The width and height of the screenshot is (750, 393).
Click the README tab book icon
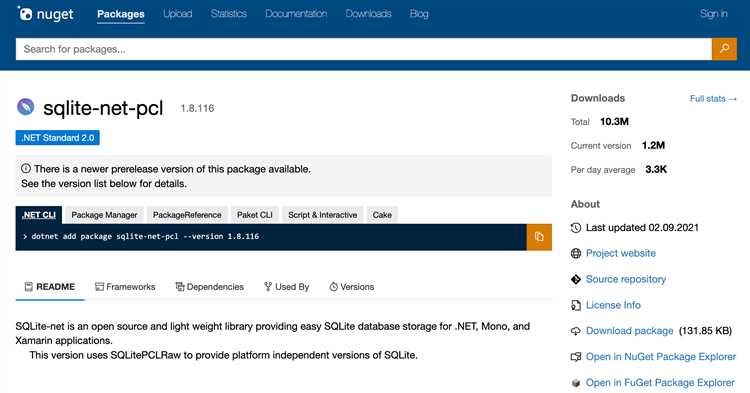tap(29, 287)
